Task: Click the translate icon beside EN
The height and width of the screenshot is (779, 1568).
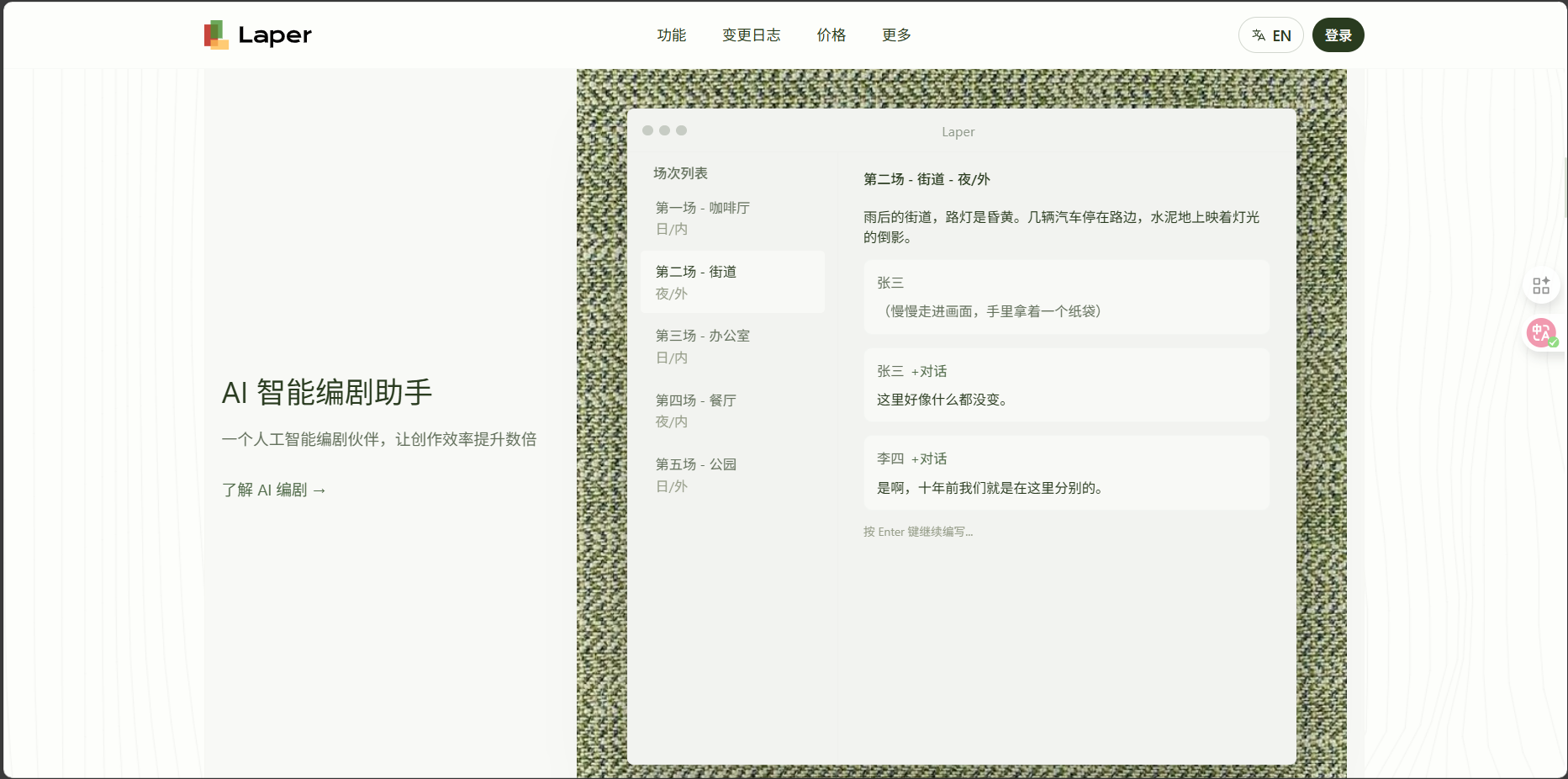Action: [x=1259, y=35]
